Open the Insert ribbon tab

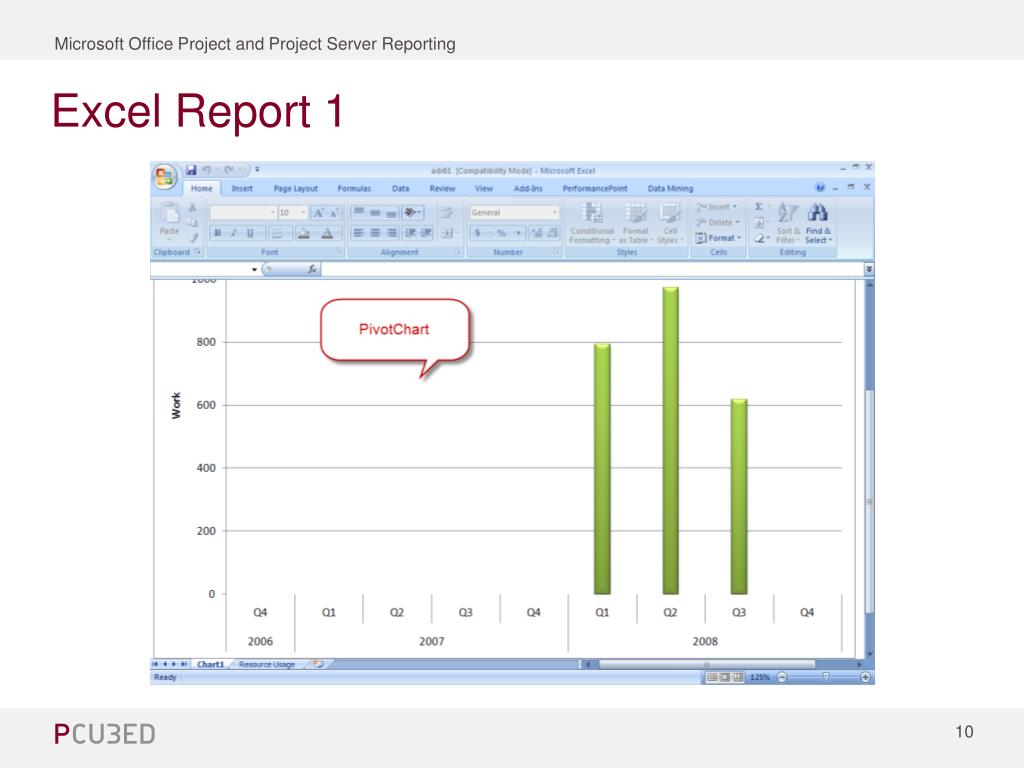pyautogui.click(x=242, y=189)
